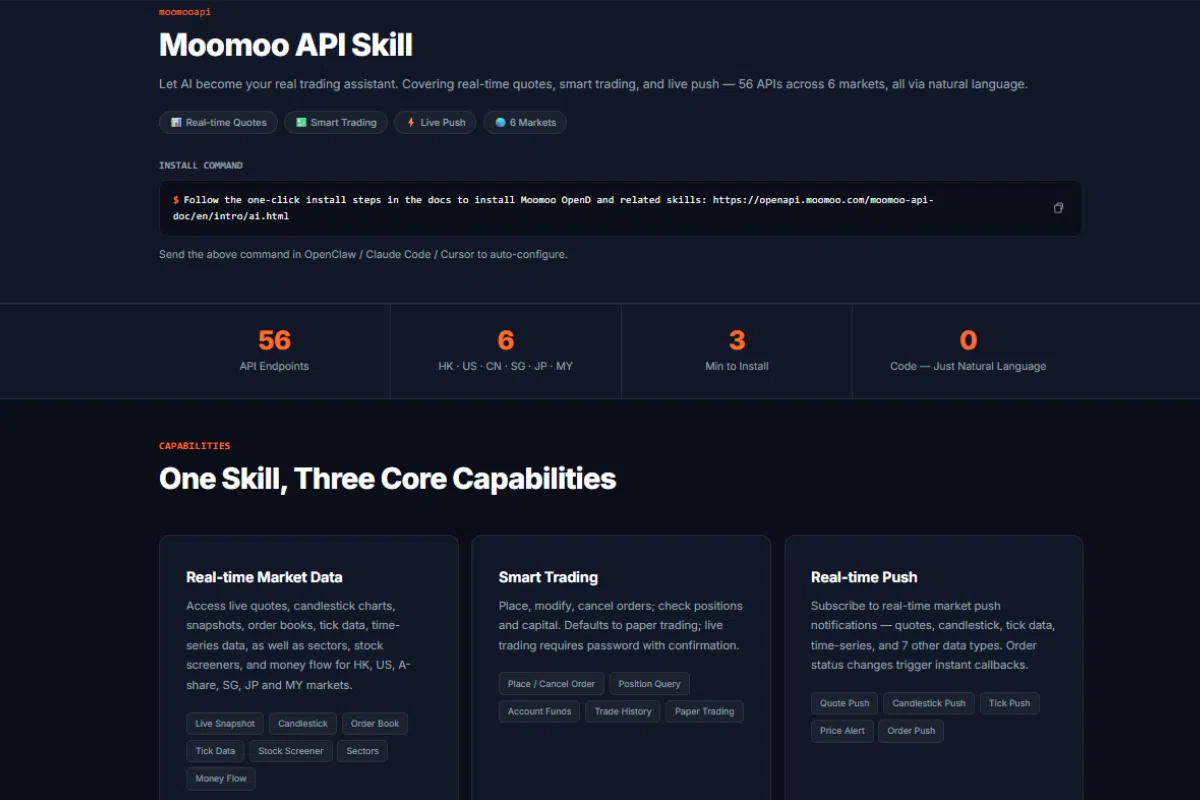Click One Skill, Three Core Capabilities heading
This screenshot has width=1200, height=800.
(x=387, y=479)
